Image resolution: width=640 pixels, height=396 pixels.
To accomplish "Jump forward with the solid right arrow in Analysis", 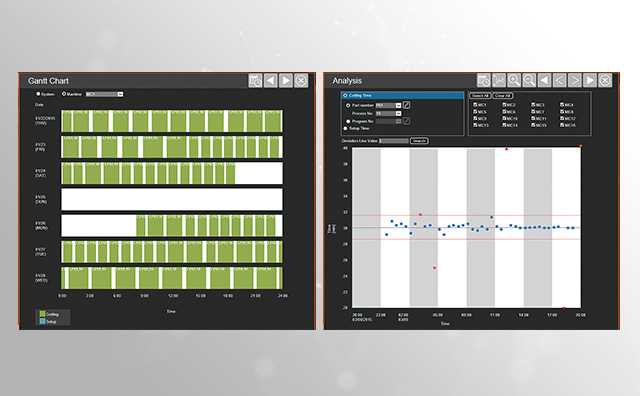I will pyautogui.click(x=590, y=80).
